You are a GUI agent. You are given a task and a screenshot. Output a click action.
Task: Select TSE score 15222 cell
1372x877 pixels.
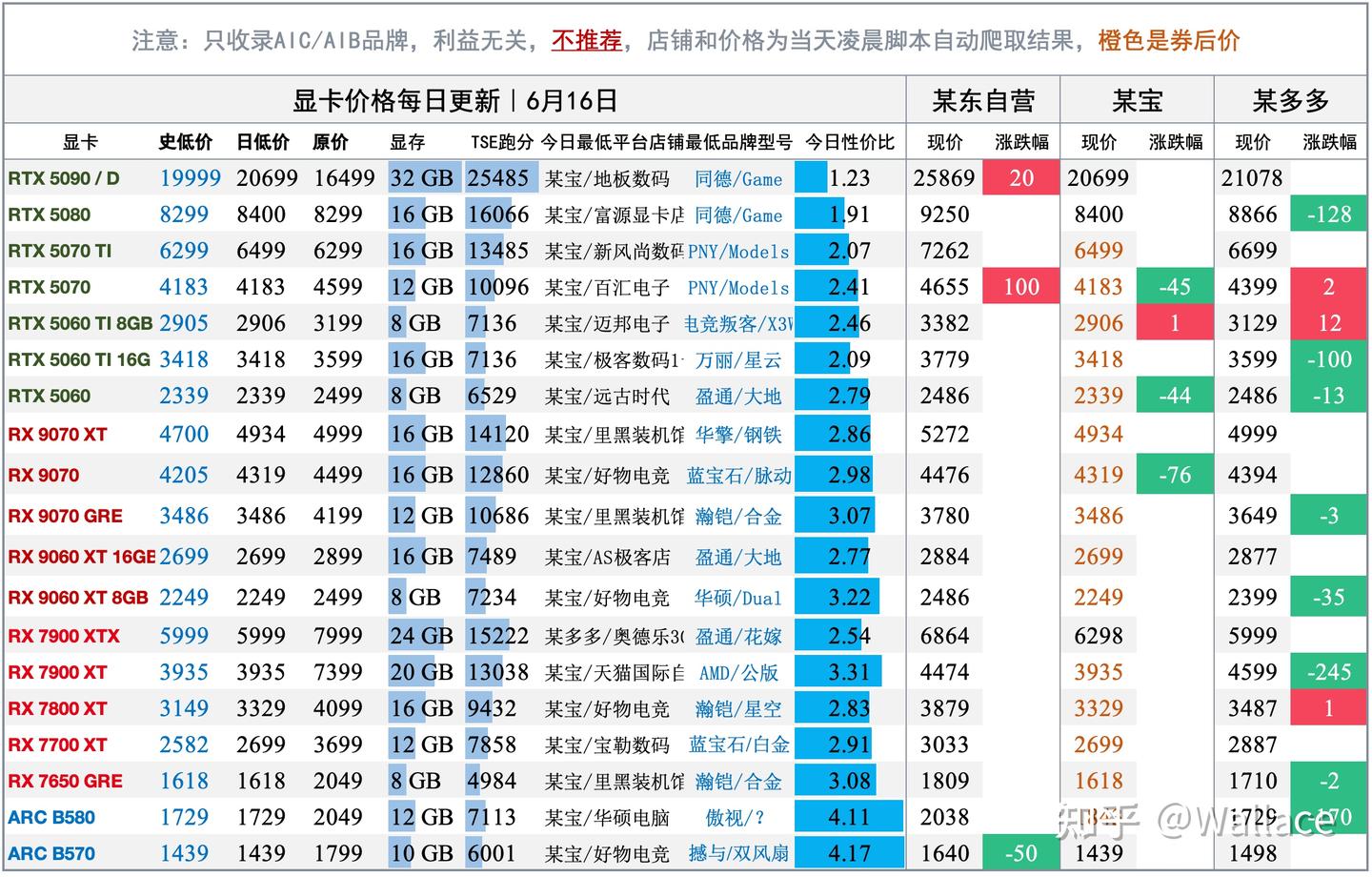point(500,636)
